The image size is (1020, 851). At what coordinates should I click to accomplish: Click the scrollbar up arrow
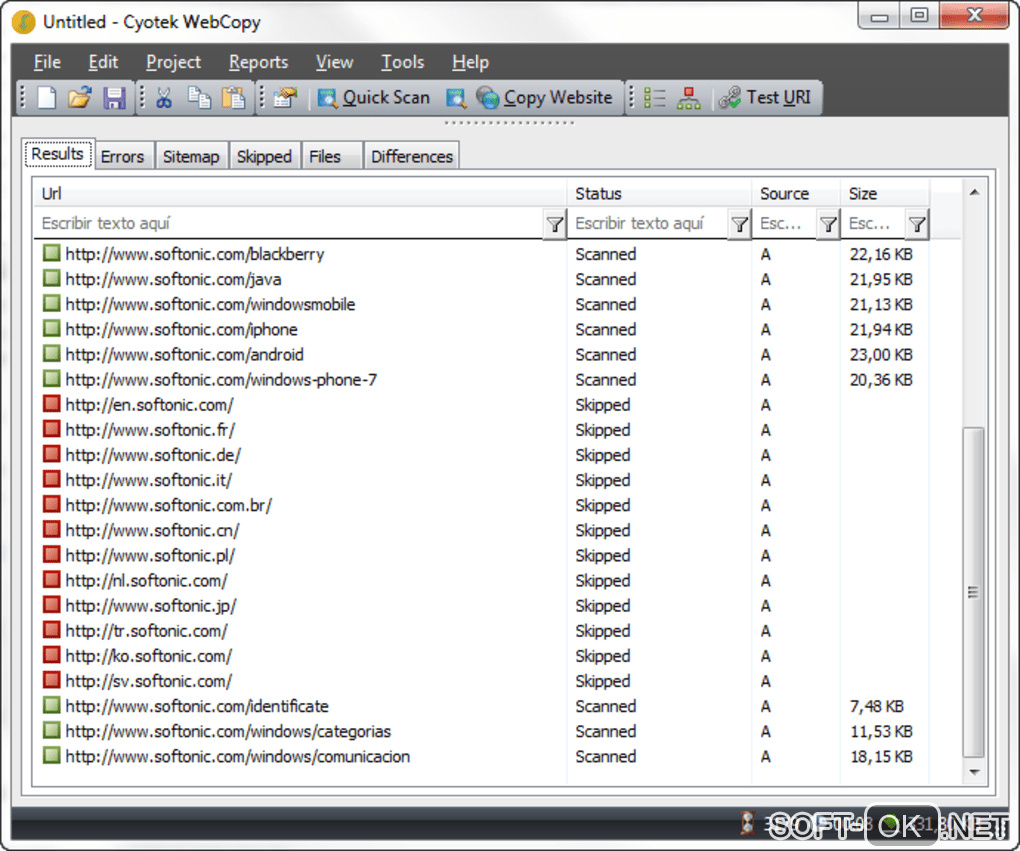pos(974,192)
